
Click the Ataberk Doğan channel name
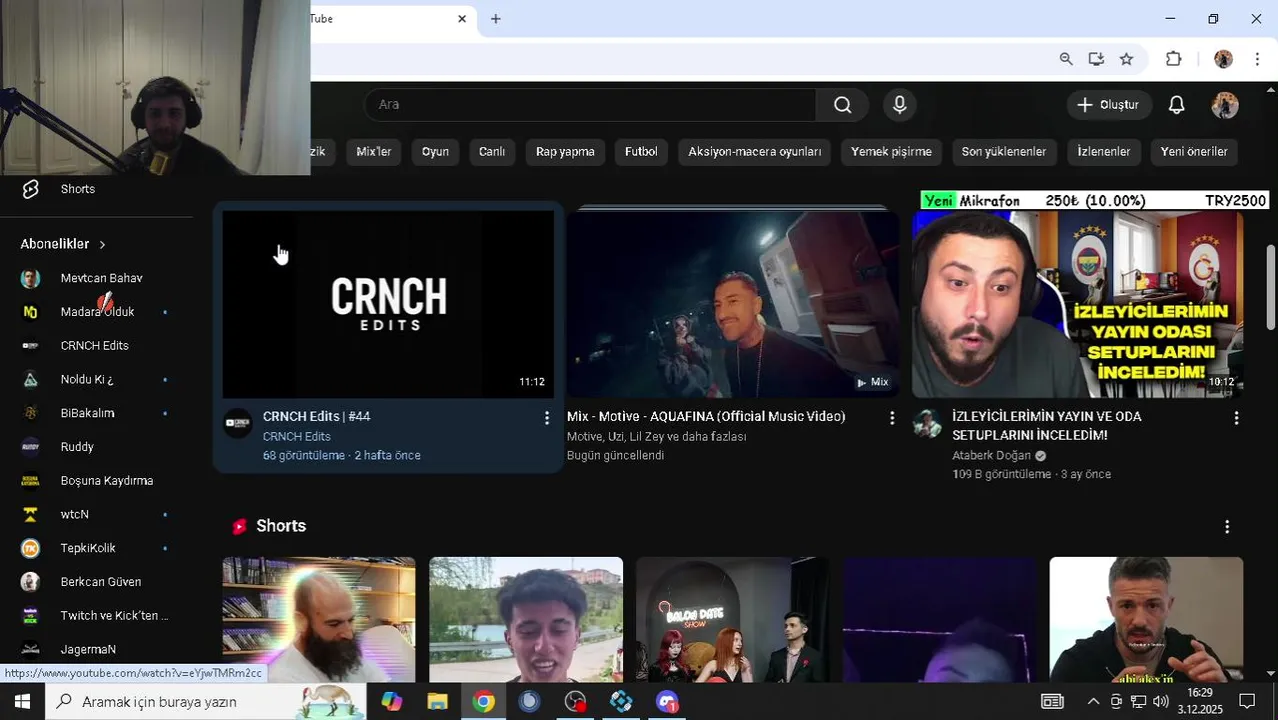(991, 456)
